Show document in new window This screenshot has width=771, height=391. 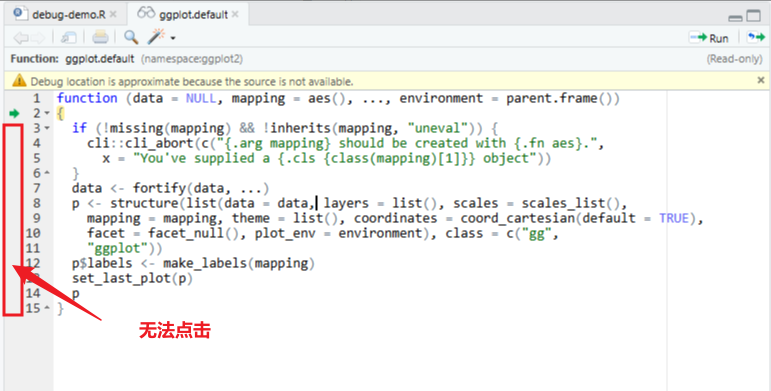tap(68, 37)
